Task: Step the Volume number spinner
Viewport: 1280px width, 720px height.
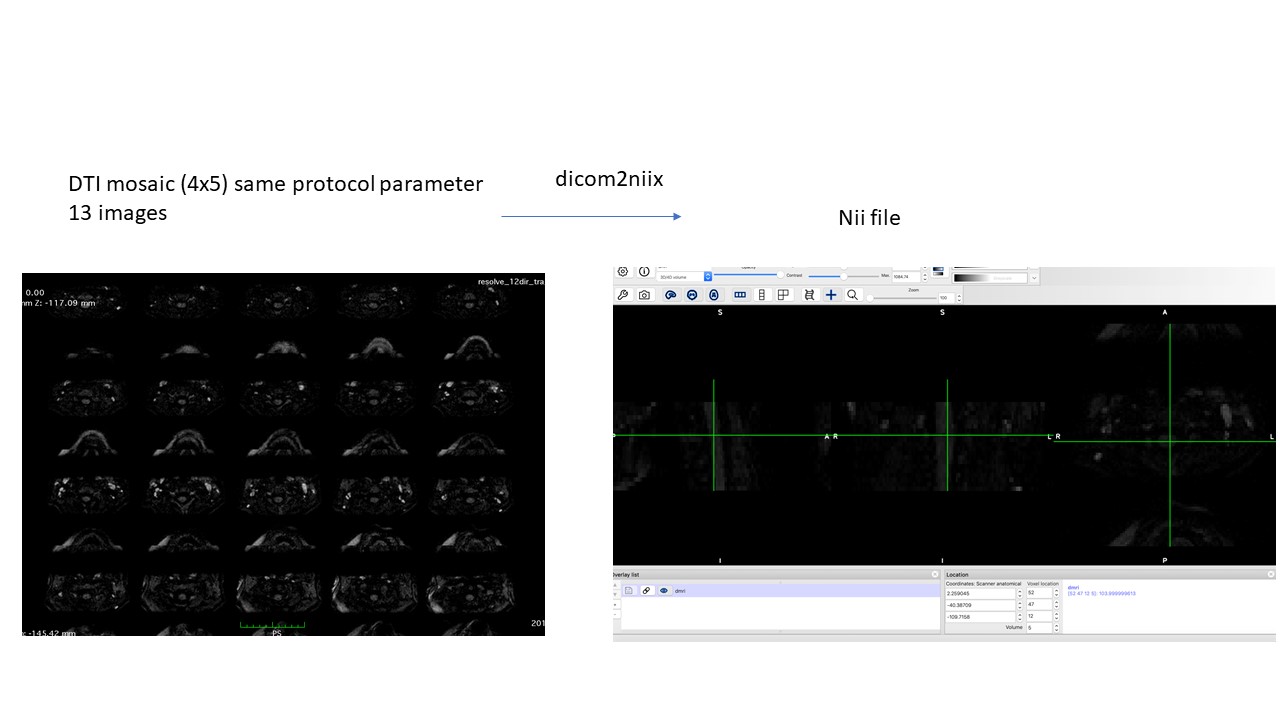Action: pos(1056,628)
